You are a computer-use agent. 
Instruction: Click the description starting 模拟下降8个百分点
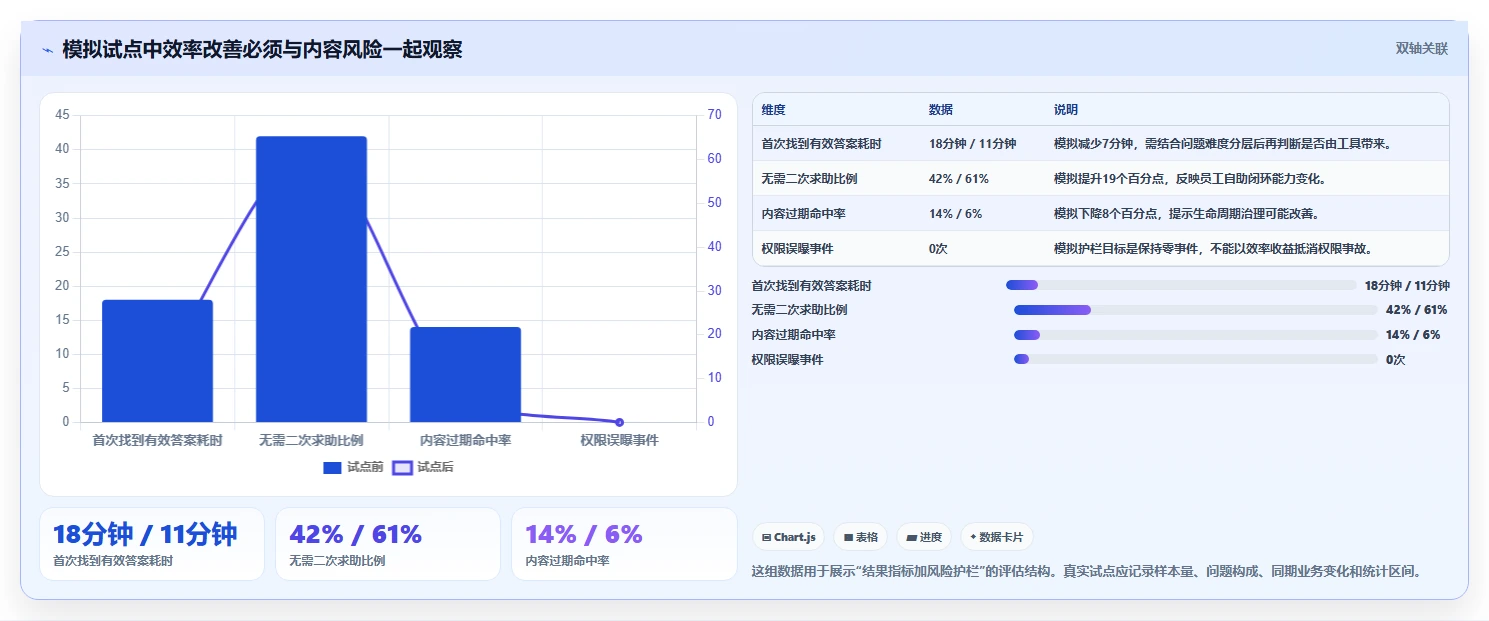1186,214
